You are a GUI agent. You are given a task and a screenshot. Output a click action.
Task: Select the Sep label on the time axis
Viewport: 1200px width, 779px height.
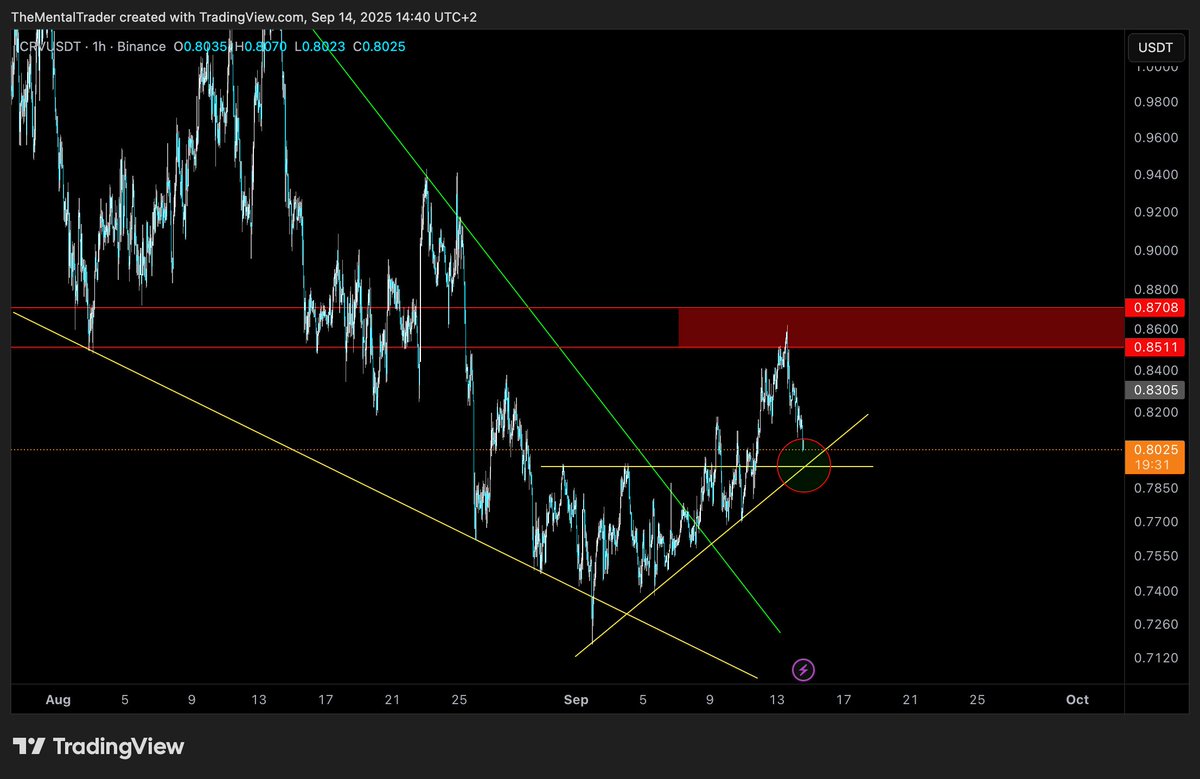(x=576, y=700)
